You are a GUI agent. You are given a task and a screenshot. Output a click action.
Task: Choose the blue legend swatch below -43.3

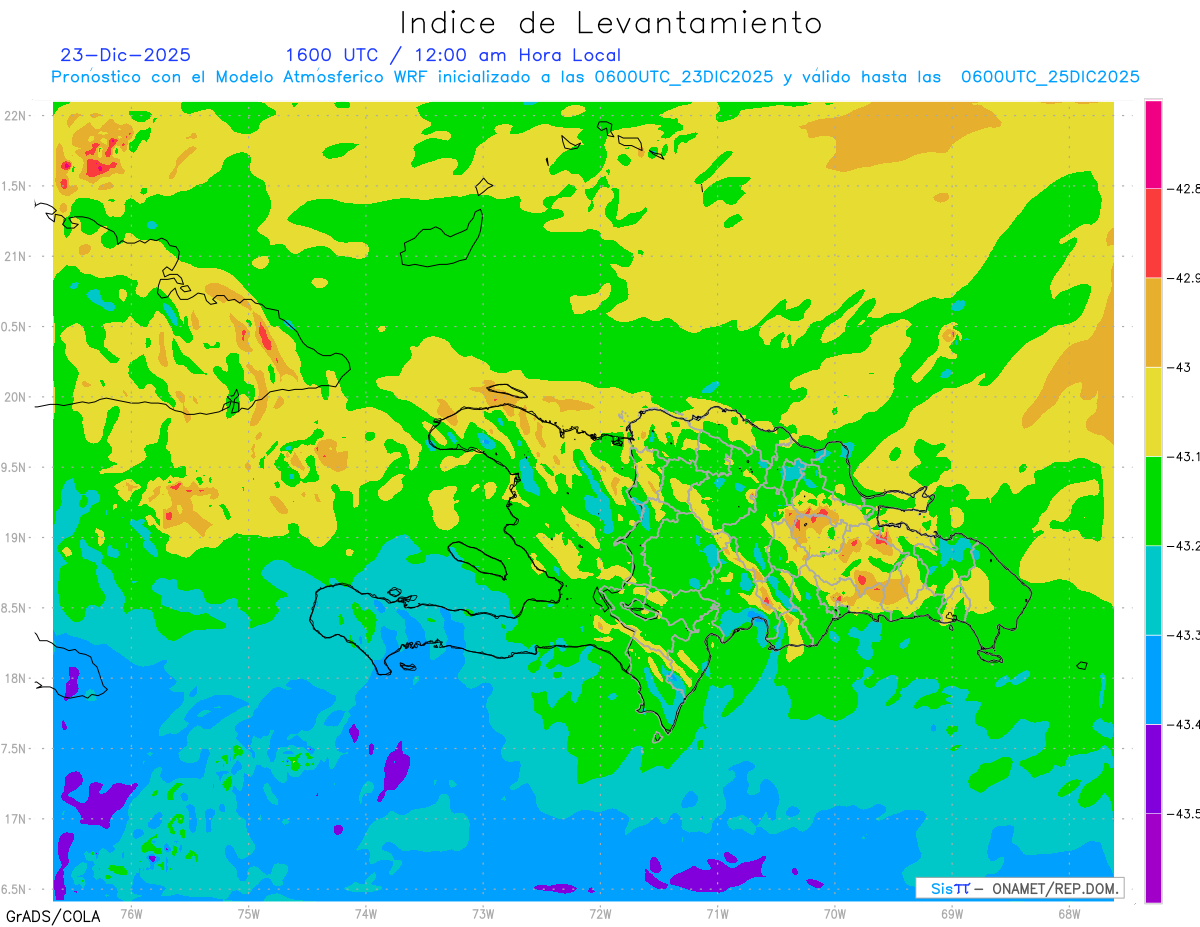tap(1153, 679)
